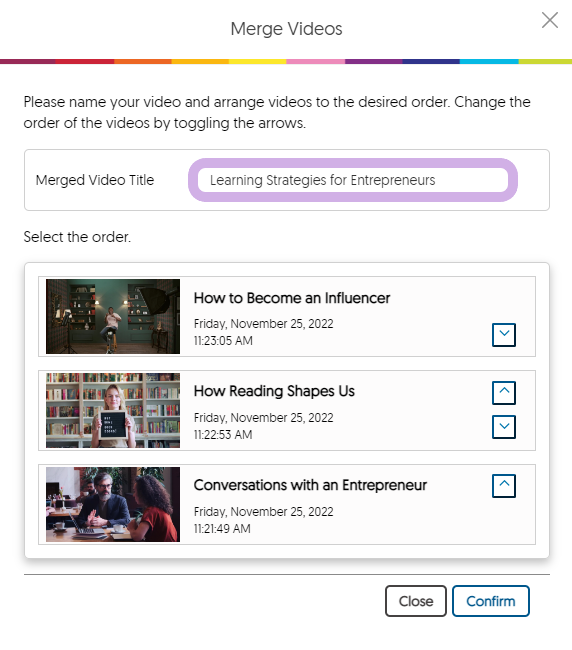Select the bookshelf woman video thumbnail

pos(113,410)
